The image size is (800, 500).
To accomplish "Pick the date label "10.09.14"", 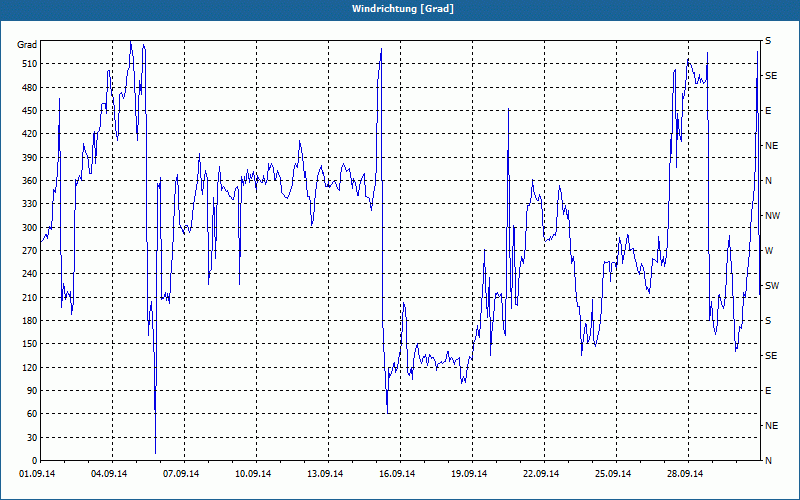I will coord(253,474).
